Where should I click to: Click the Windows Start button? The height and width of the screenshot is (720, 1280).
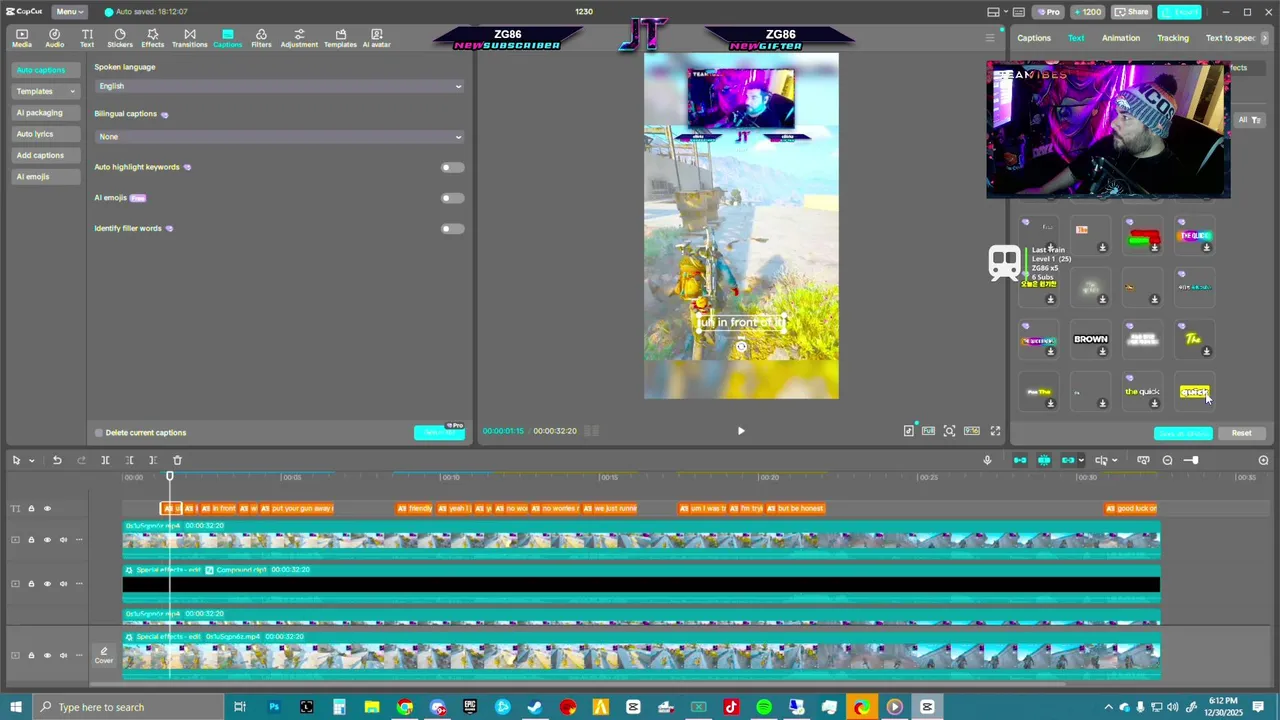coord(16,707)
